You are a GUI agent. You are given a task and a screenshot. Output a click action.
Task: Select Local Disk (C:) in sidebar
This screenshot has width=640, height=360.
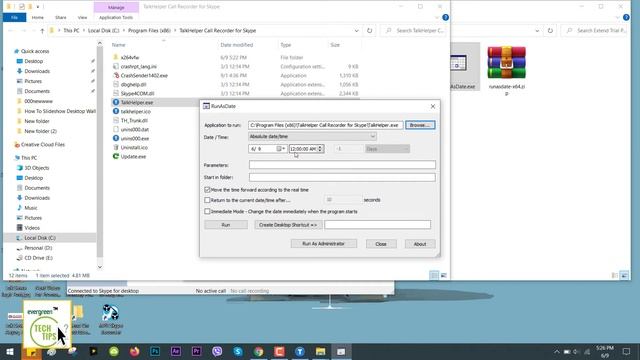click(40, 238)
